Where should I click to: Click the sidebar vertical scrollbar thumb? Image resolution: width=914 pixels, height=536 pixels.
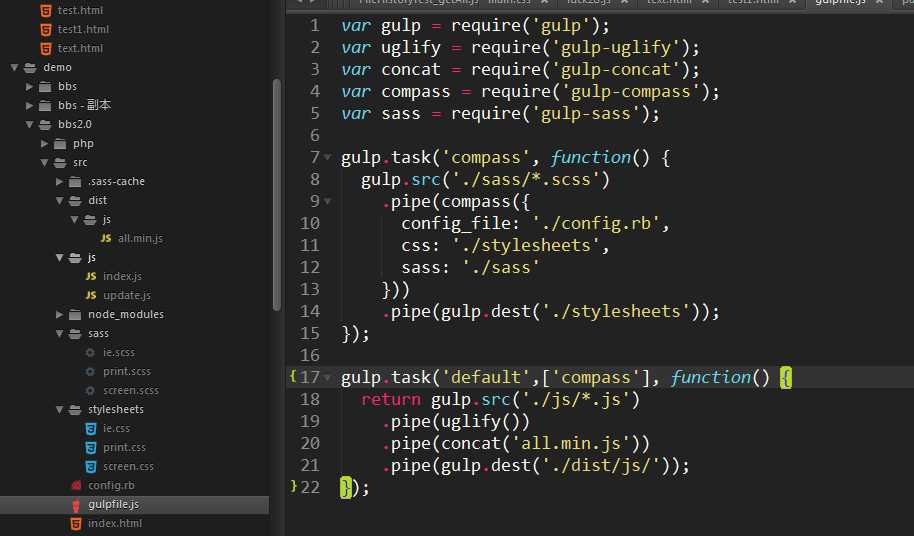[x=276, y=195]
